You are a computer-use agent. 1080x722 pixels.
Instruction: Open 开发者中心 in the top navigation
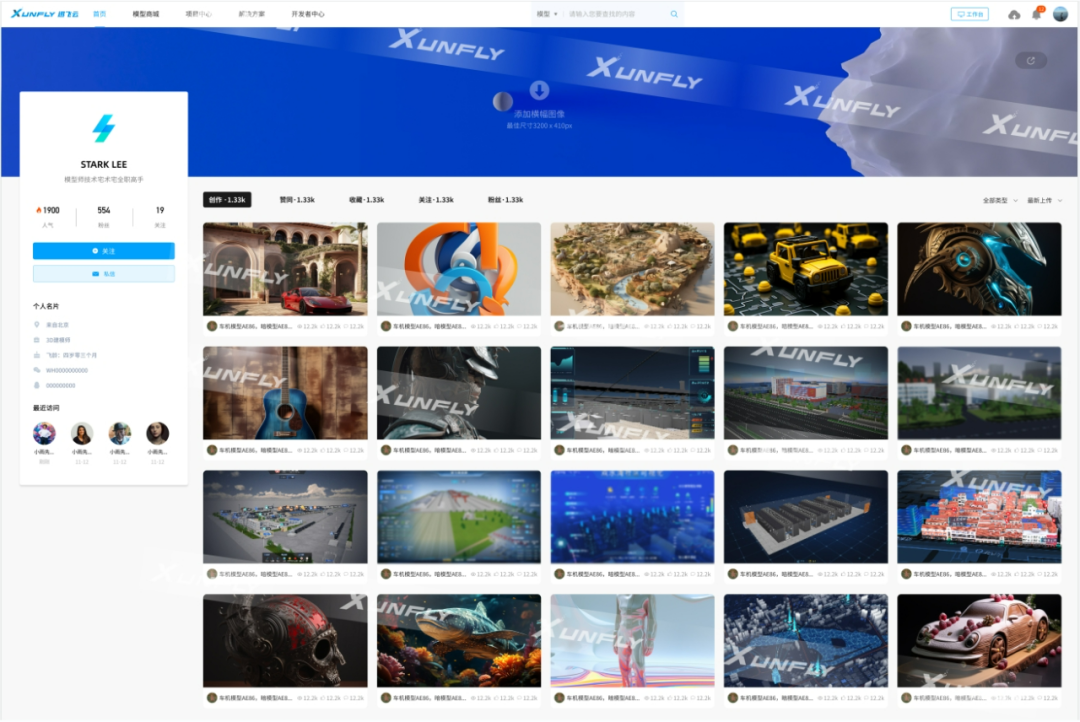307,14
